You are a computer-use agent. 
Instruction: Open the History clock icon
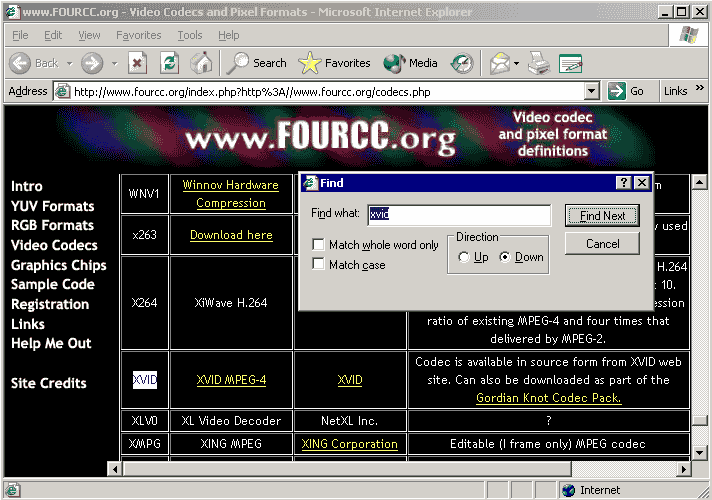(x=462, y=63)
